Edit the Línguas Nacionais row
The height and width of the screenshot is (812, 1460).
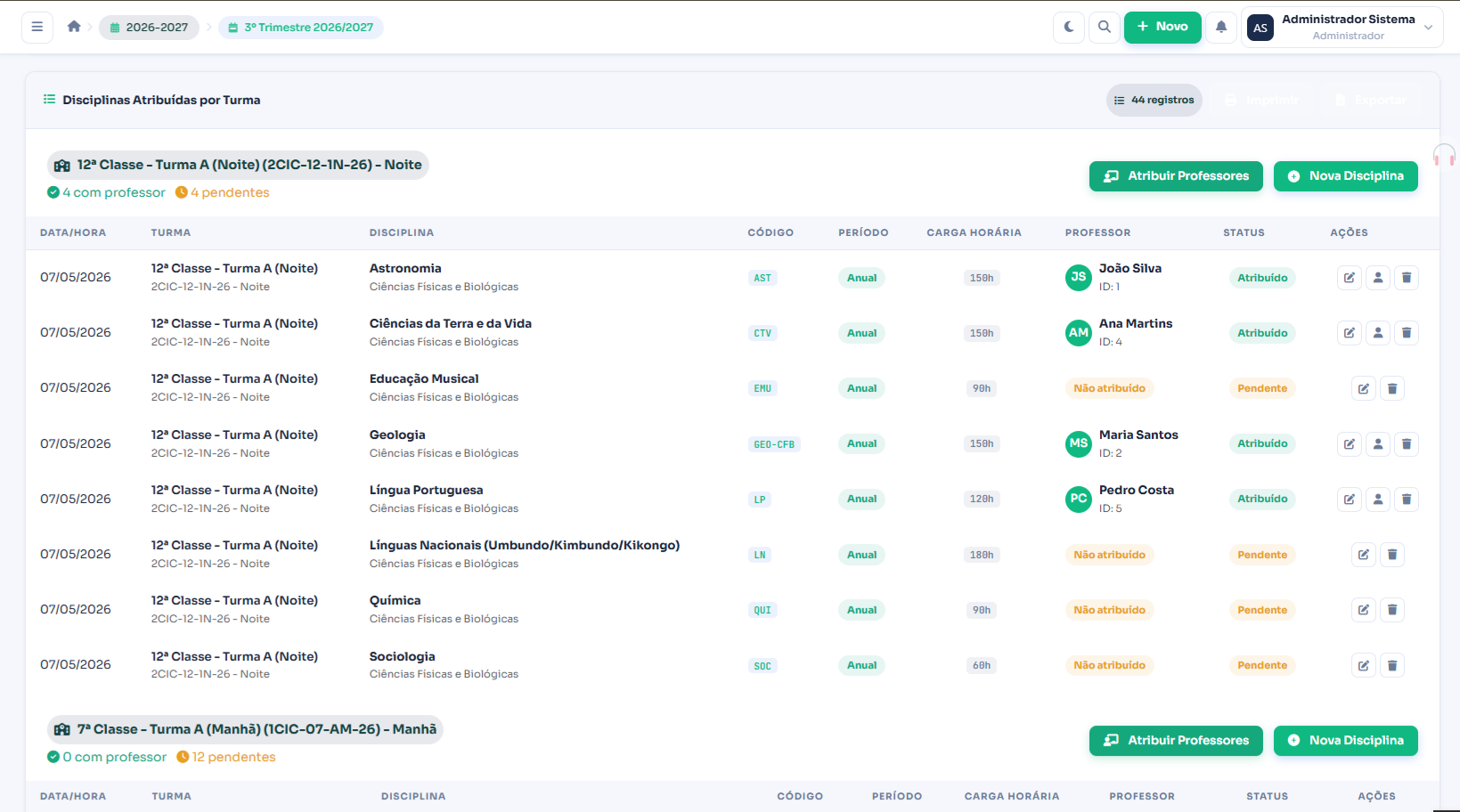click(x=1364, y=555)
